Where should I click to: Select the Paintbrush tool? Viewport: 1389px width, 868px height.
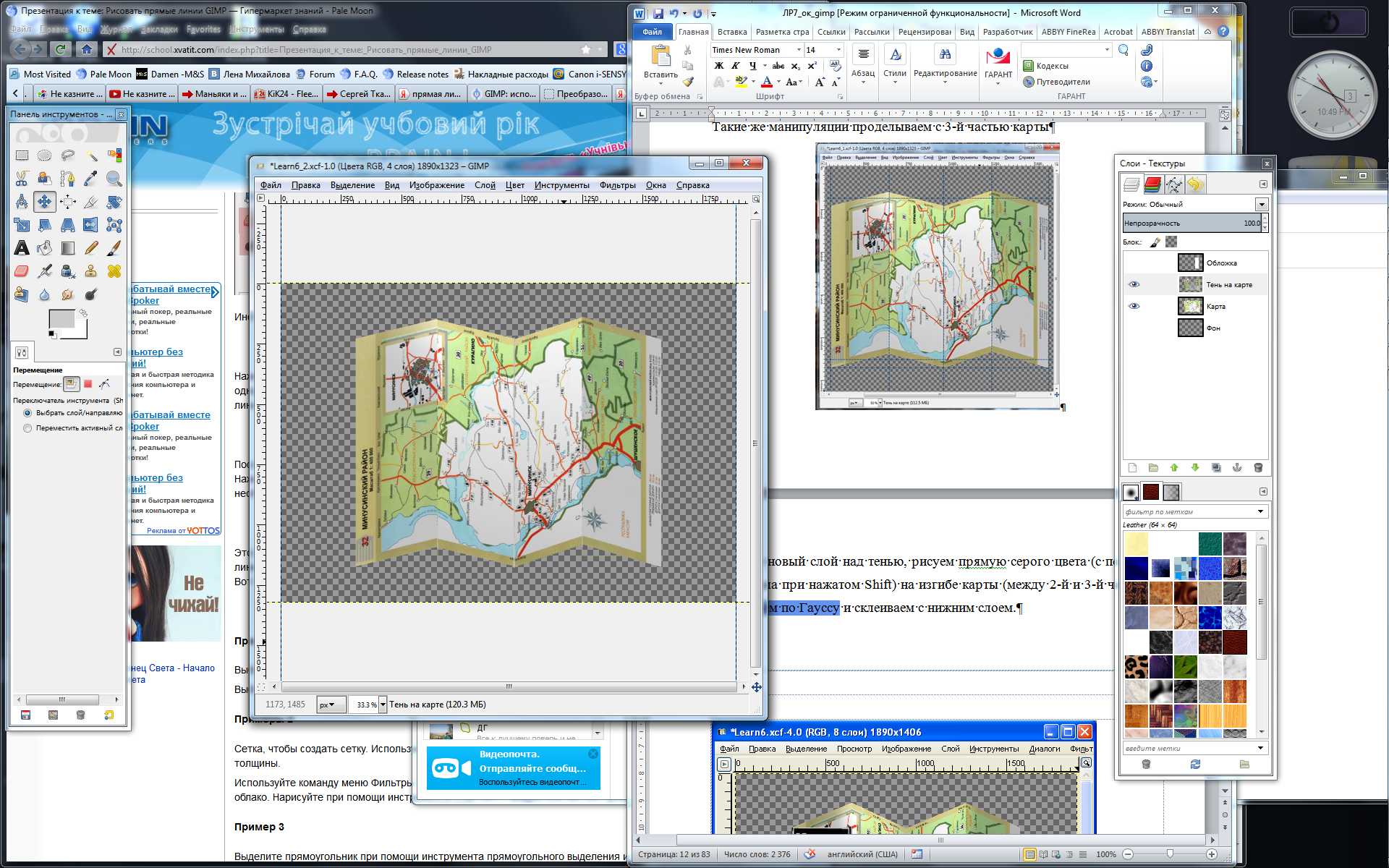[x=114, y=248]
